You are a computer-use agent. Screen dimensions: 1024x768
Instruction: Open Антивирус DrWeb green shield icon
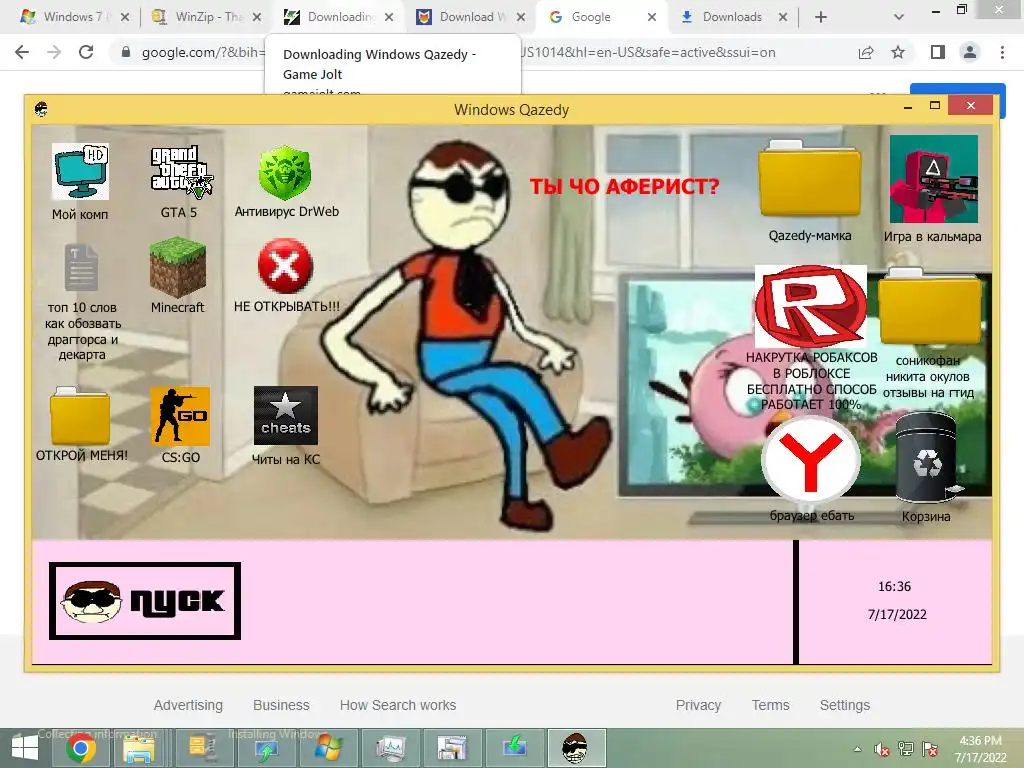click(x=284, y=173)
